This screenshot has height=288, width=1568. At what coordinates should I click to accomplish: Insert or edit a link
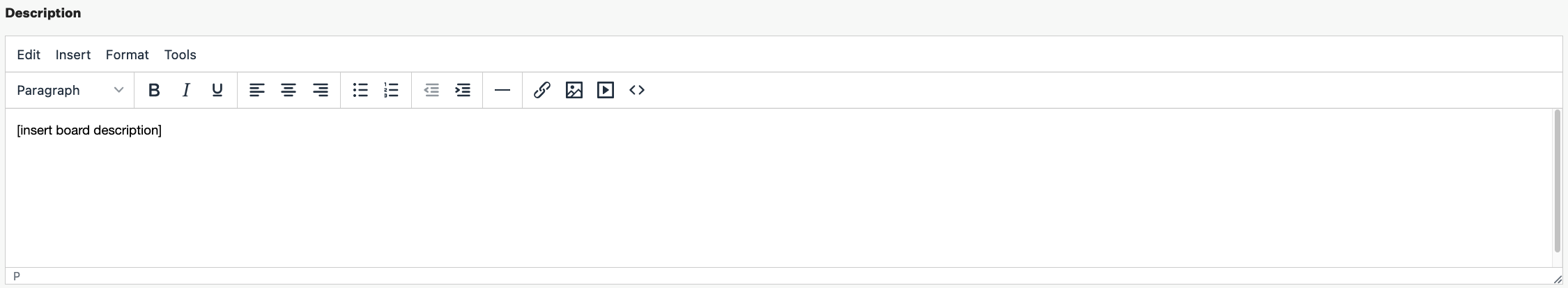(x=542, y=90)
